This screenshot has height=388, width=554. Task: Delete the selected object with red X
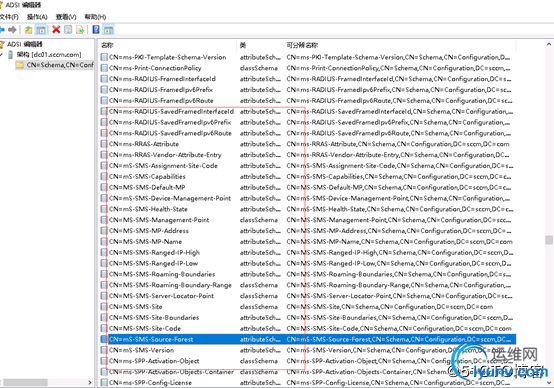point(56,29)
